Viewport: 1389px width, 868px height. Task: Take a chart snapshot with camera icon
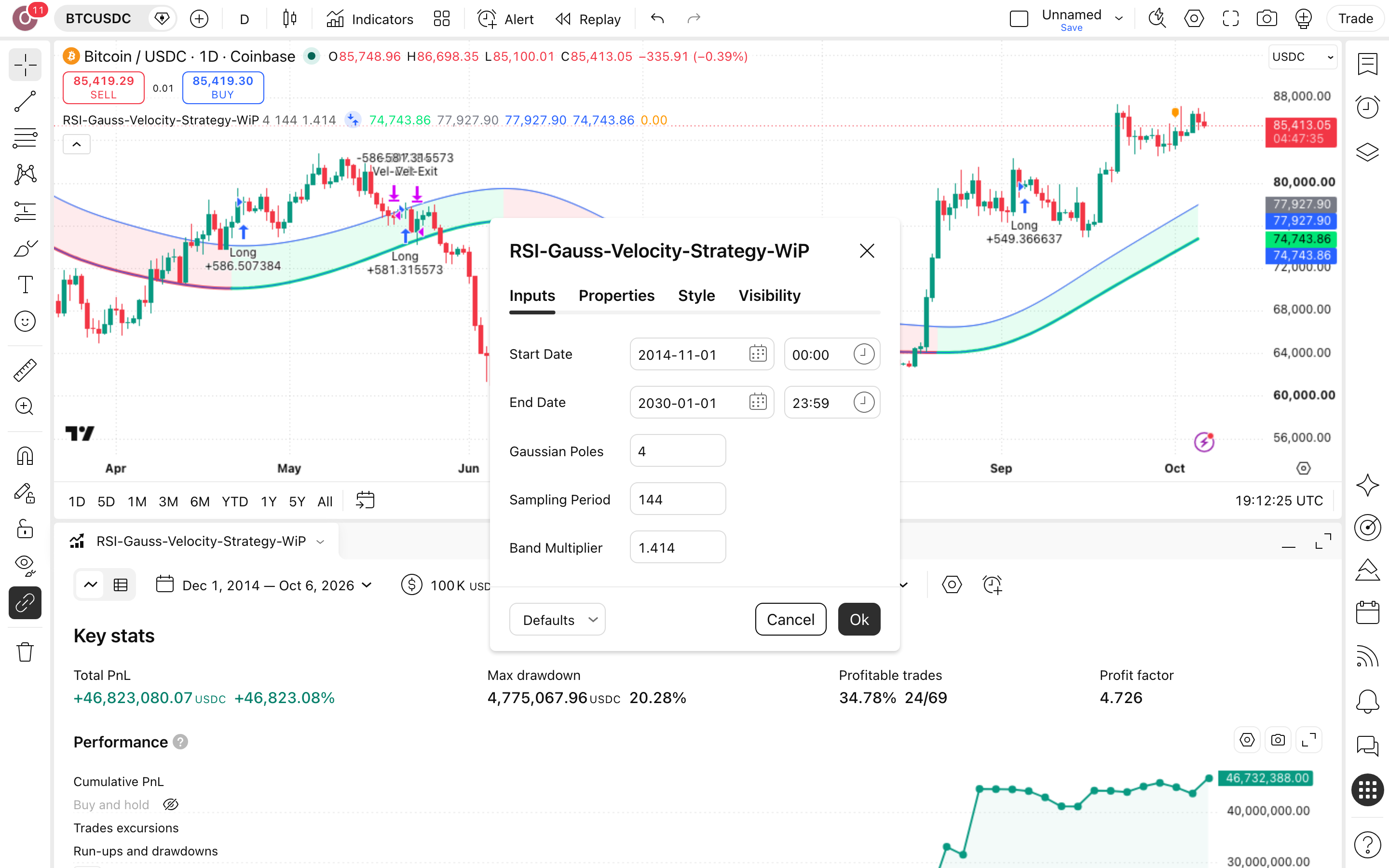pyautogui.click(x=1267, y=19)
